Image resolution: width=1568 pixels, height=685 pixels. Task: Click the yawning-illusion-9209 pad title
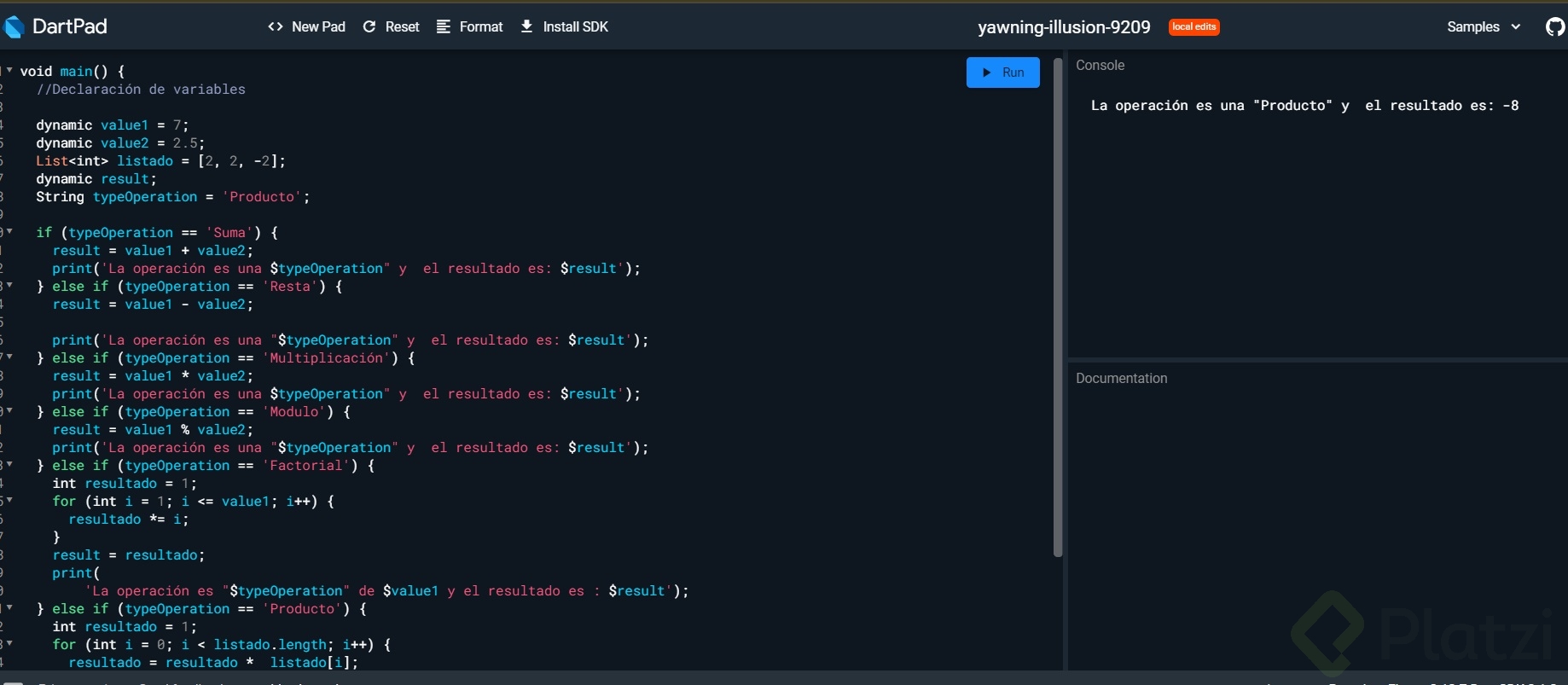[x=1064, y=27]
